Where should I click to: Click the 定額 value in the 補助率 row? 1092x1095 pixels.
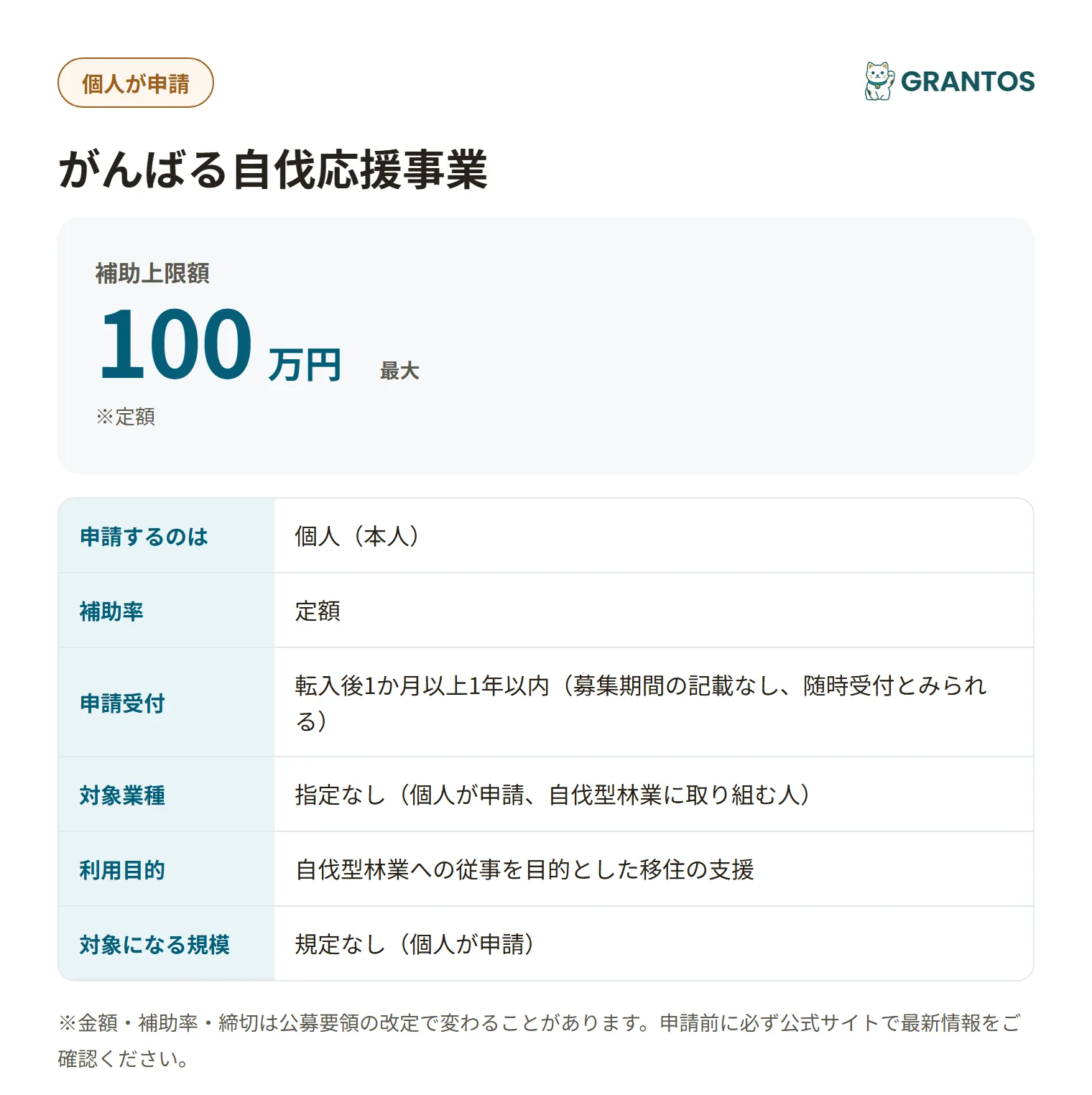pos(318,611)
